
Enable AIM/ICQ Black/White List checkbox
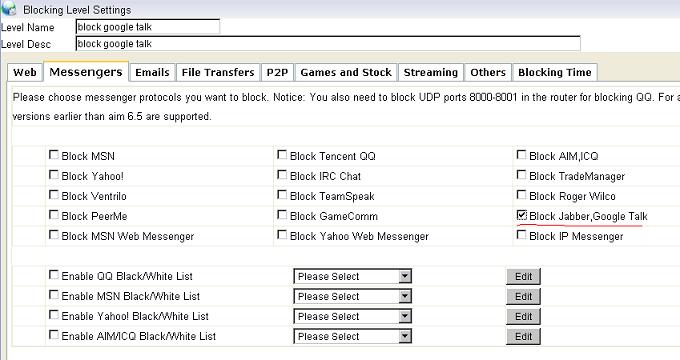(54, 334)
